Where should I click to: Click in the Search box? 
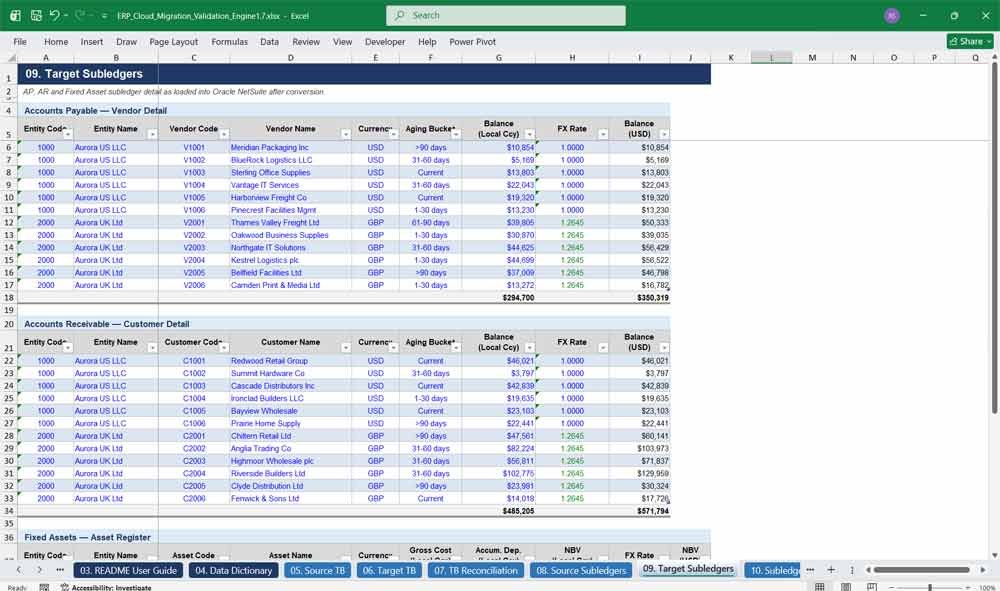506,15
